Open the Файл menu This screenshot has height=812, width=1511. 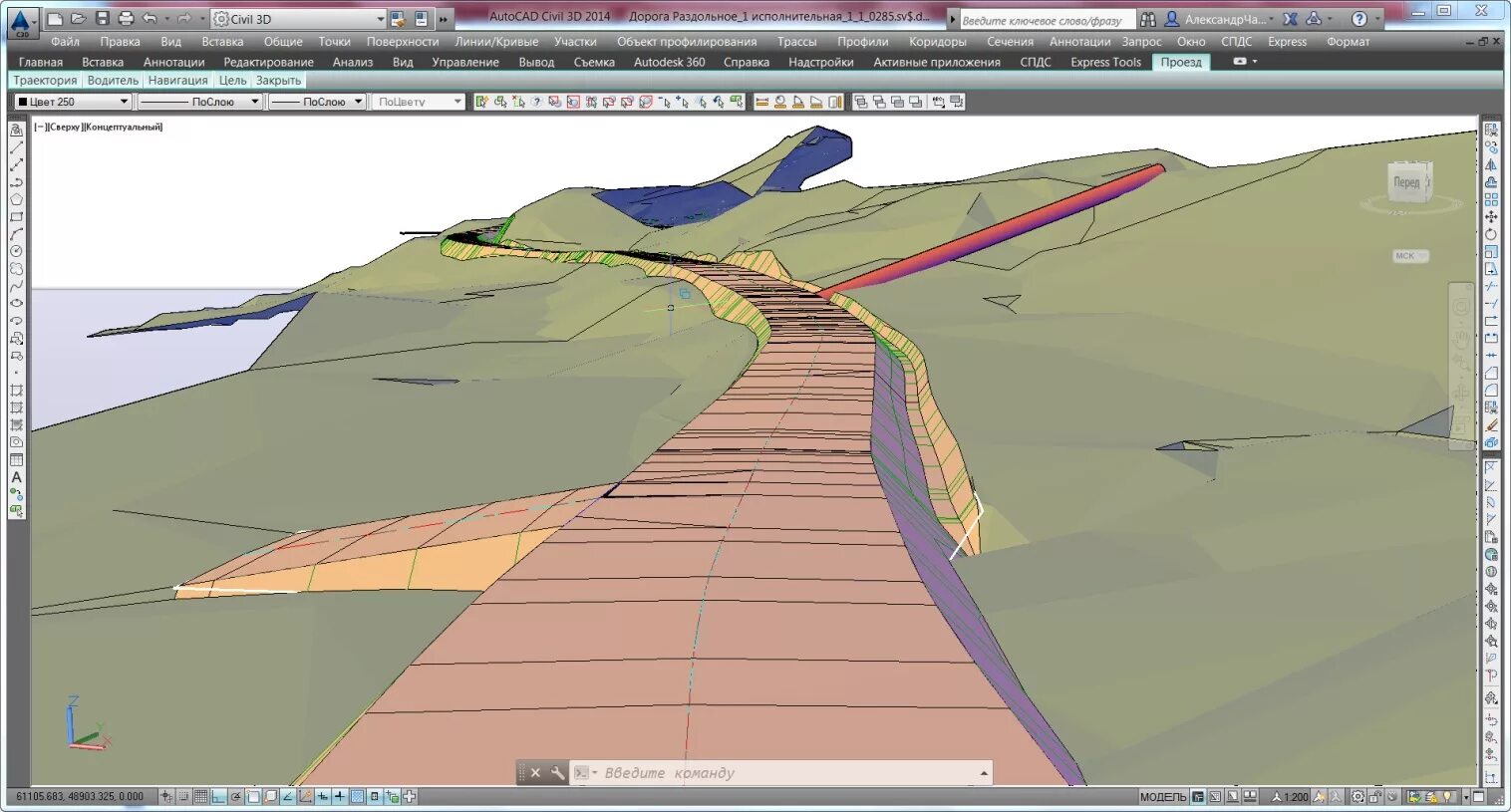[x=65, y=42]
